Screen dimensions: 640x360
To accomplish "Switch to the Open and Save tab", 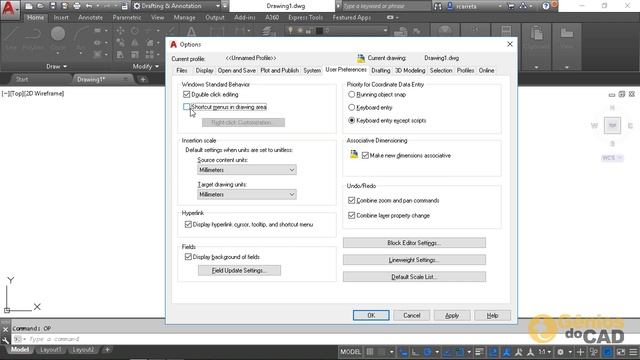I will (236, 71).
